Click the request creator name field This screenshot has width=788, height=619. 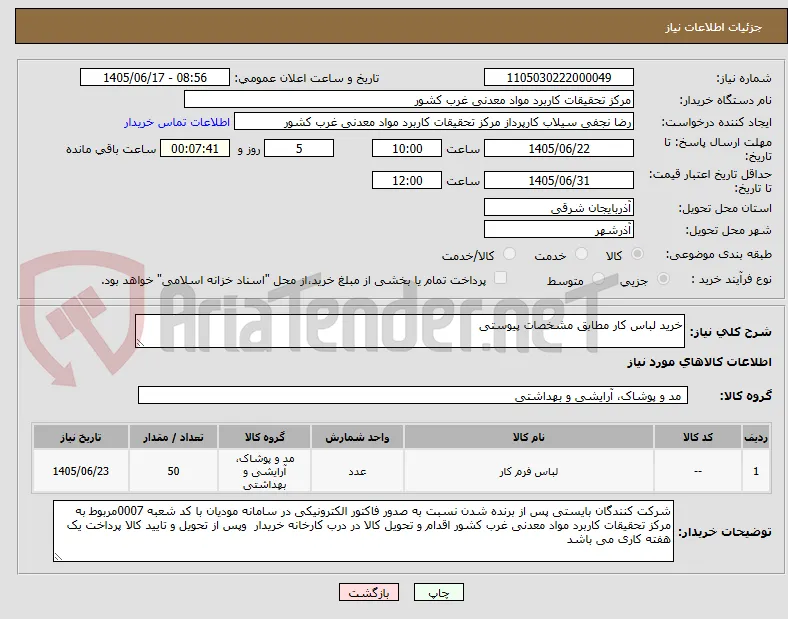[434, 122]
